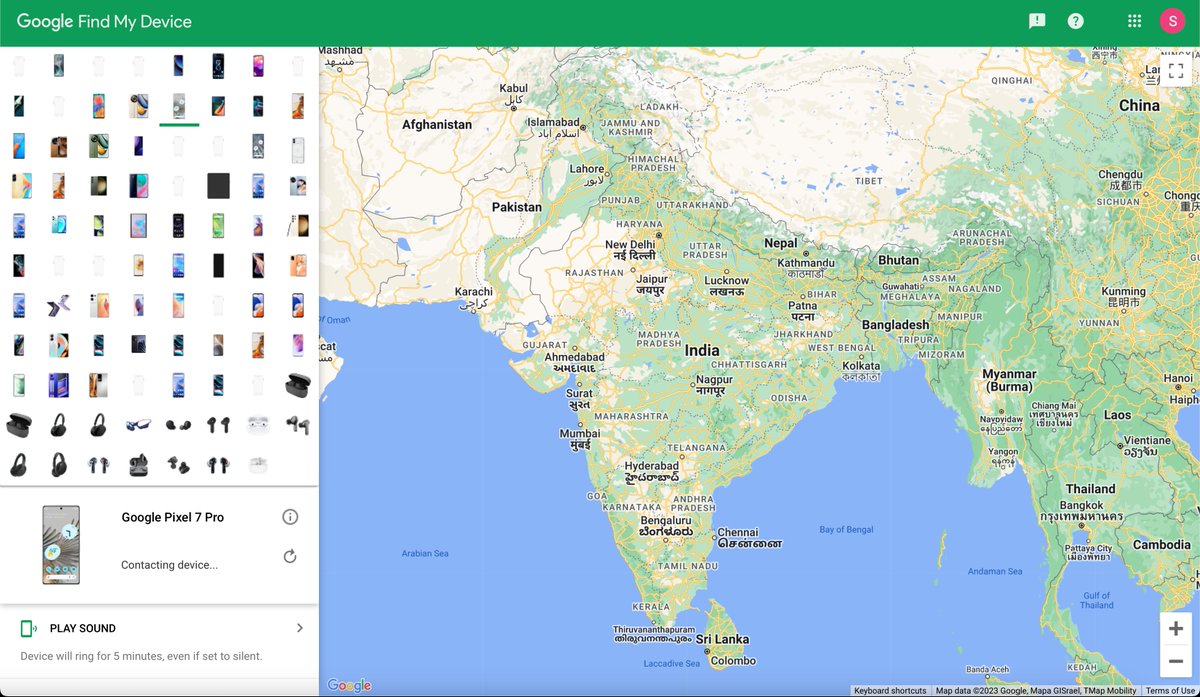Click the Contacting device status text
1200x697 pixels.
click(x=169, y=565)
